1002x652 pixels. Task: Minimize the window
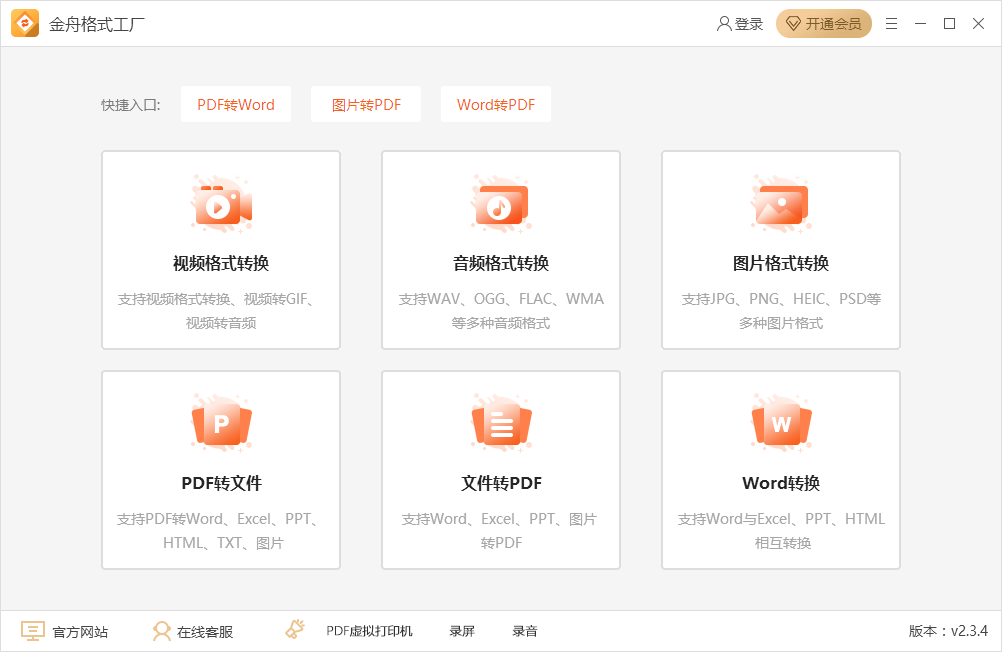[920, 24]
